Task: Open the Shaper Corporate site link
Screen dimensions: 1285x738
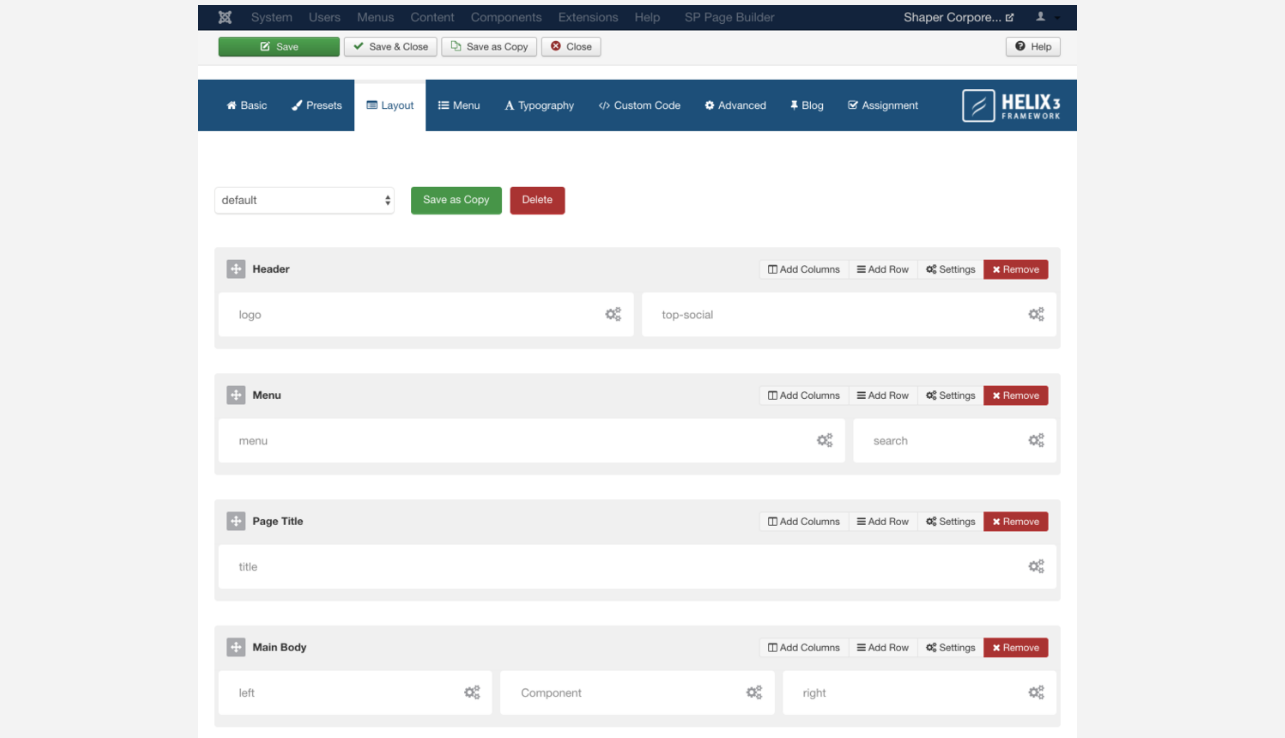Action: tap(958, 17)
